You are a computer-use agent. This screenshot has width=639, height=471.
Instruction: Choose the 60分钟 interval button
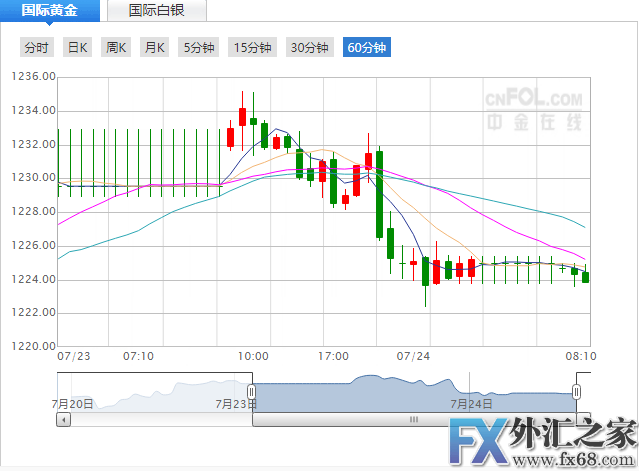[x=367, y=47]
